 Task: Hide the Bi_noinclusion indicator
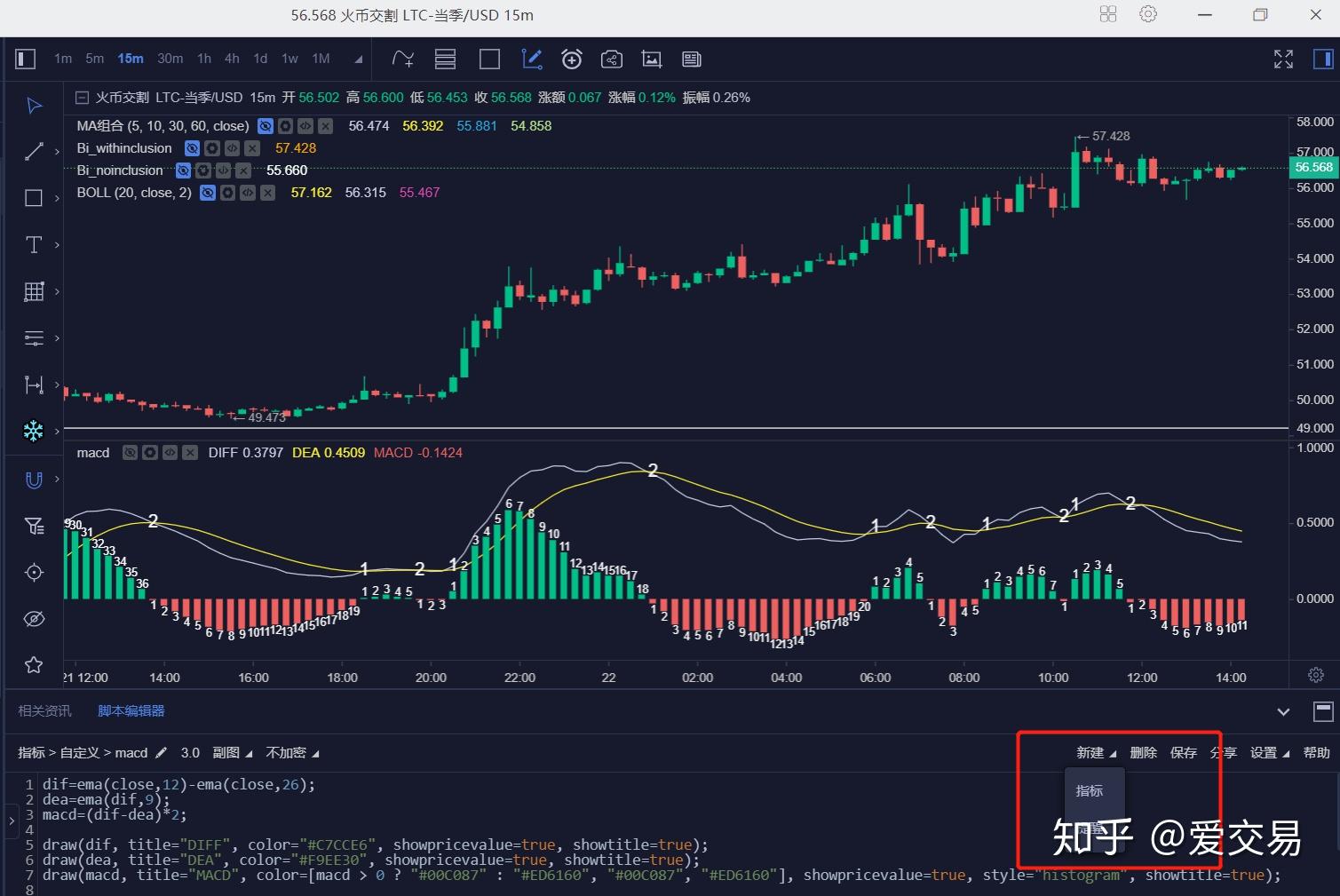(183, 170)
